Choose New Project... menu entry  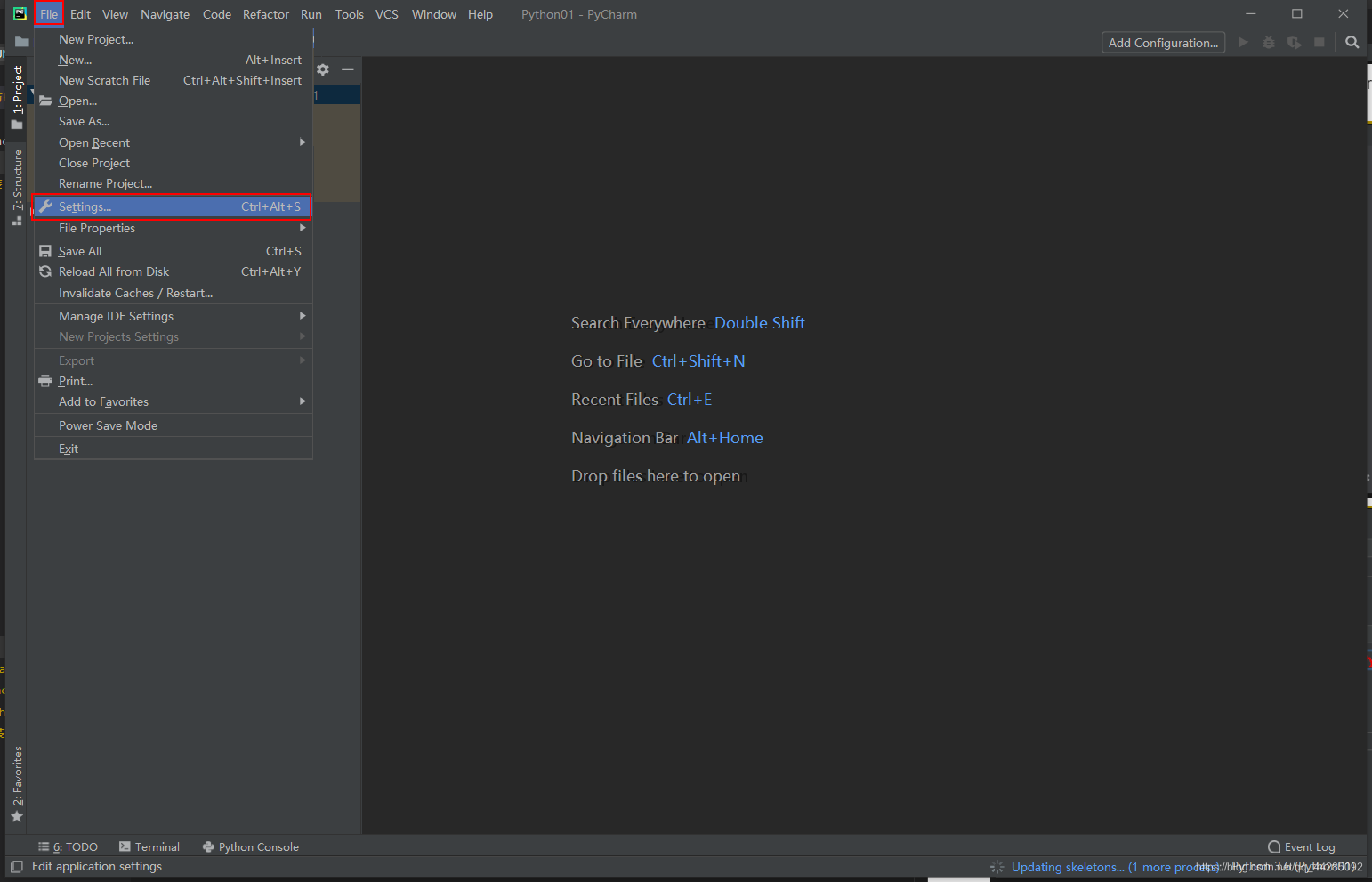click(x=173, y=39)
